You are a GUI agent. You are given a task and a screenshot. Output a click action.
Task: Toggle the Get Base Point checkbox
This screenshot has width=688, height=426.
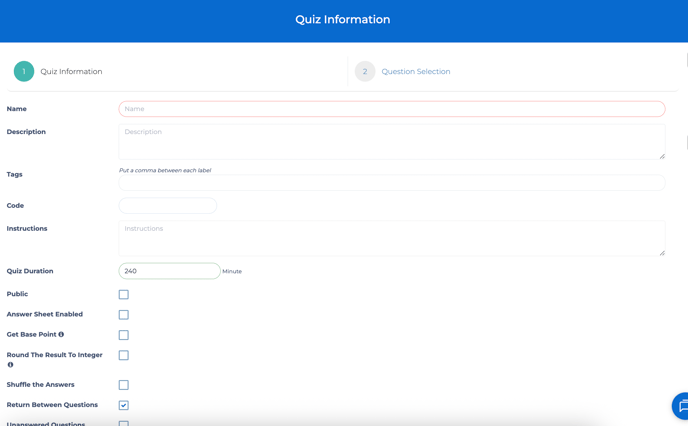(x=124, y=335)
